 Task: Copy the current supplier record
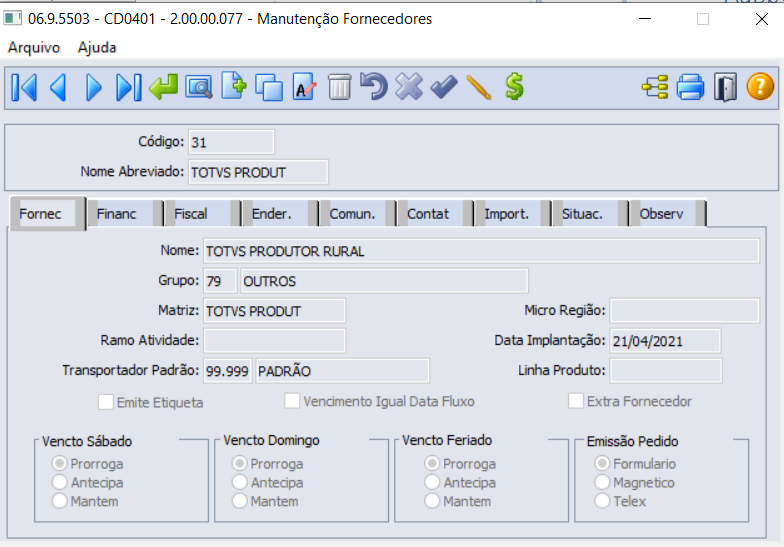coord(269,88)
